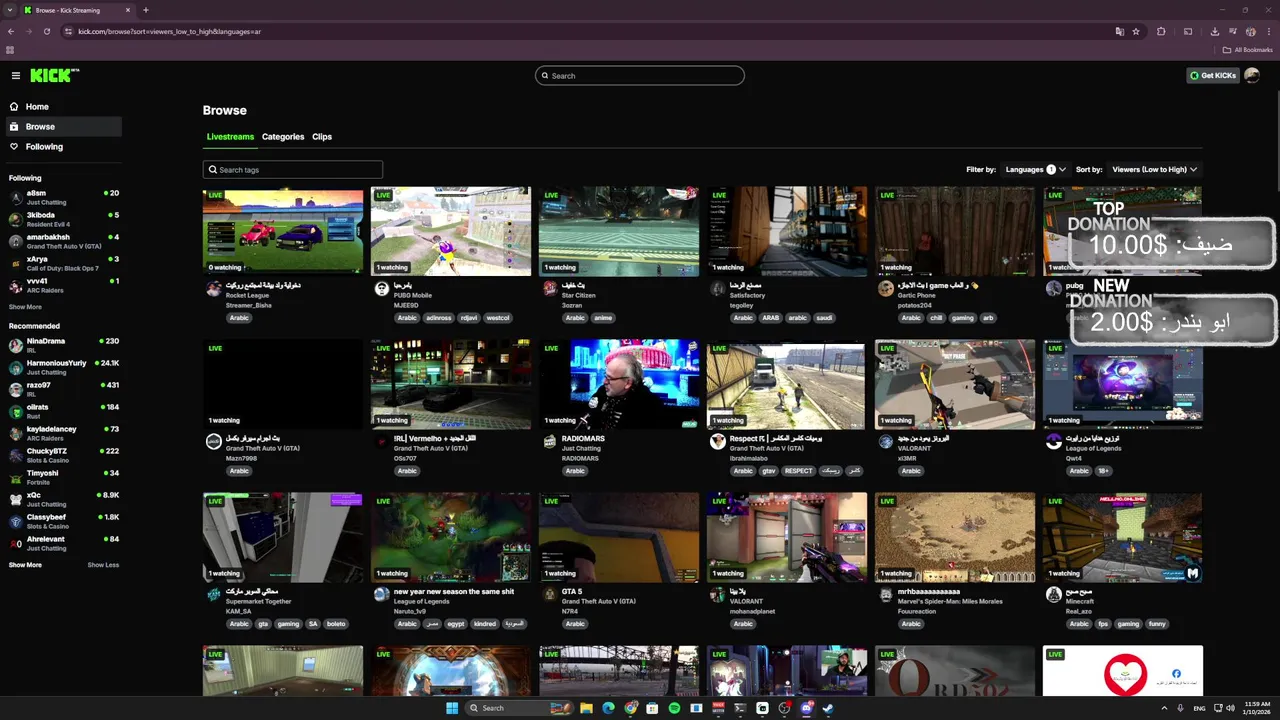Open Following in the sidebar
1280x720 pixels.
coord(44,147)
